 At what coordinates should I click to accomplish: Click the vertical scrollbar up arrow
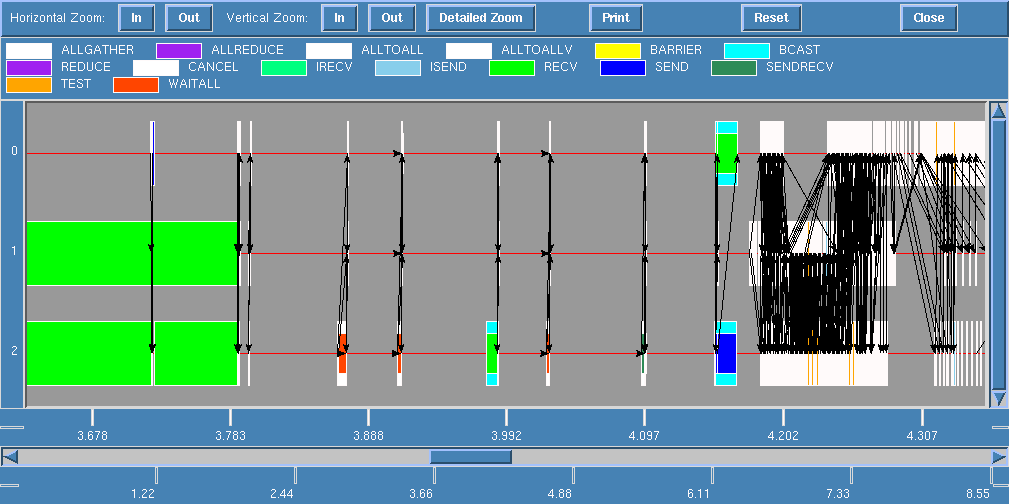click(x=998, y=111)
